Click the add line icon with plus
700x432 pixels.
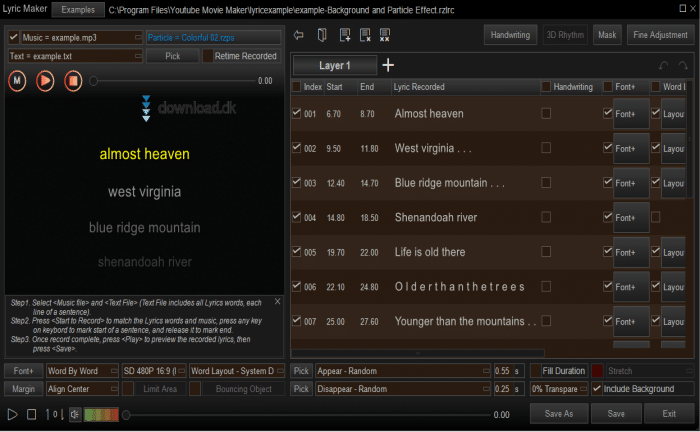click(x=343, y=36)
